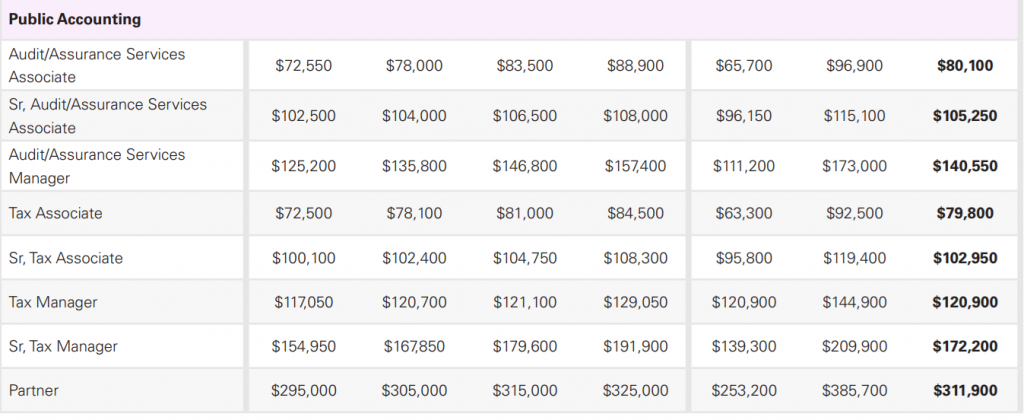Select the $65,700 cell in first row
1024x420 pixels.
click(744, 66)
